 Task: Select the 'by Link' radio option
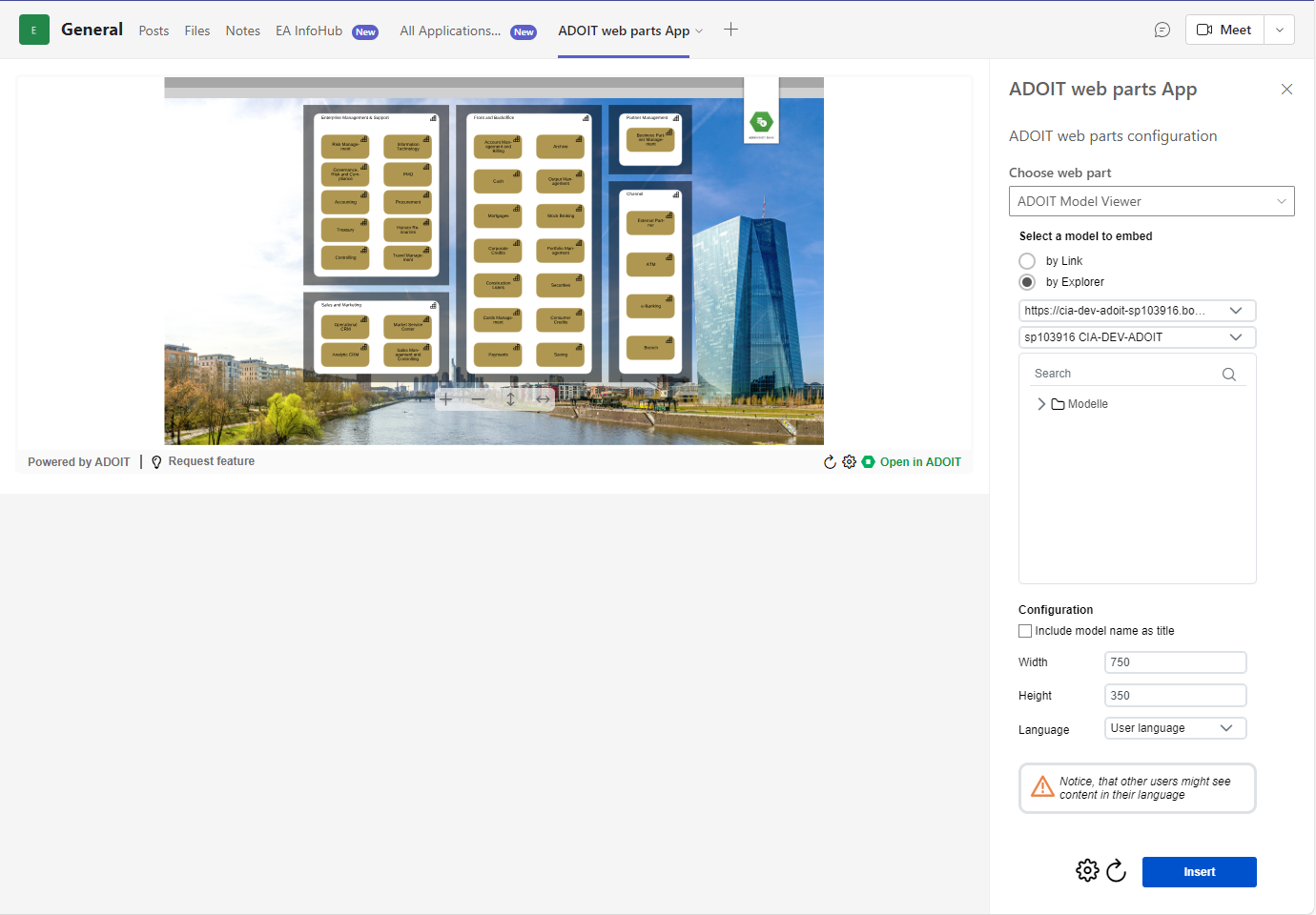pos(1027,261)
